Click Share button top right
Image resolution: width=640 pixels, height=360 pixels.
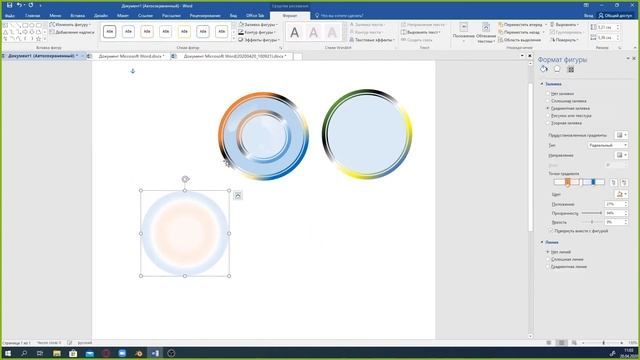pos(615,16)
